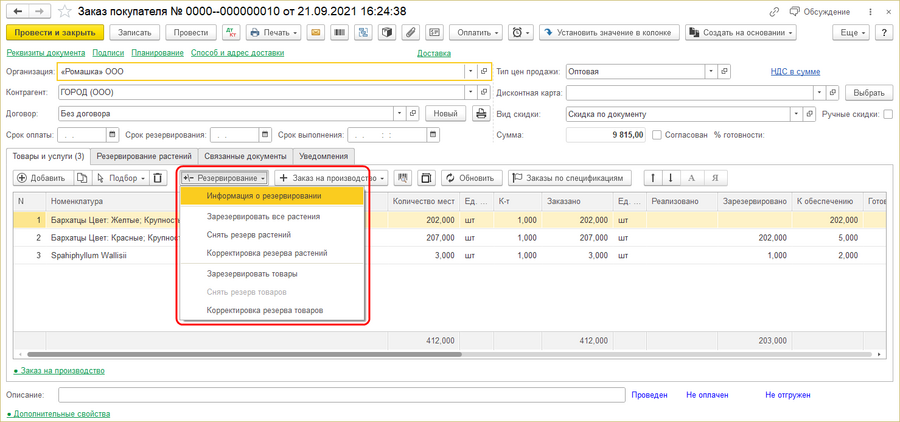Go back with the left arrow button
The width and height of the screenshot is (900, 422).
[x=16, y=11]
